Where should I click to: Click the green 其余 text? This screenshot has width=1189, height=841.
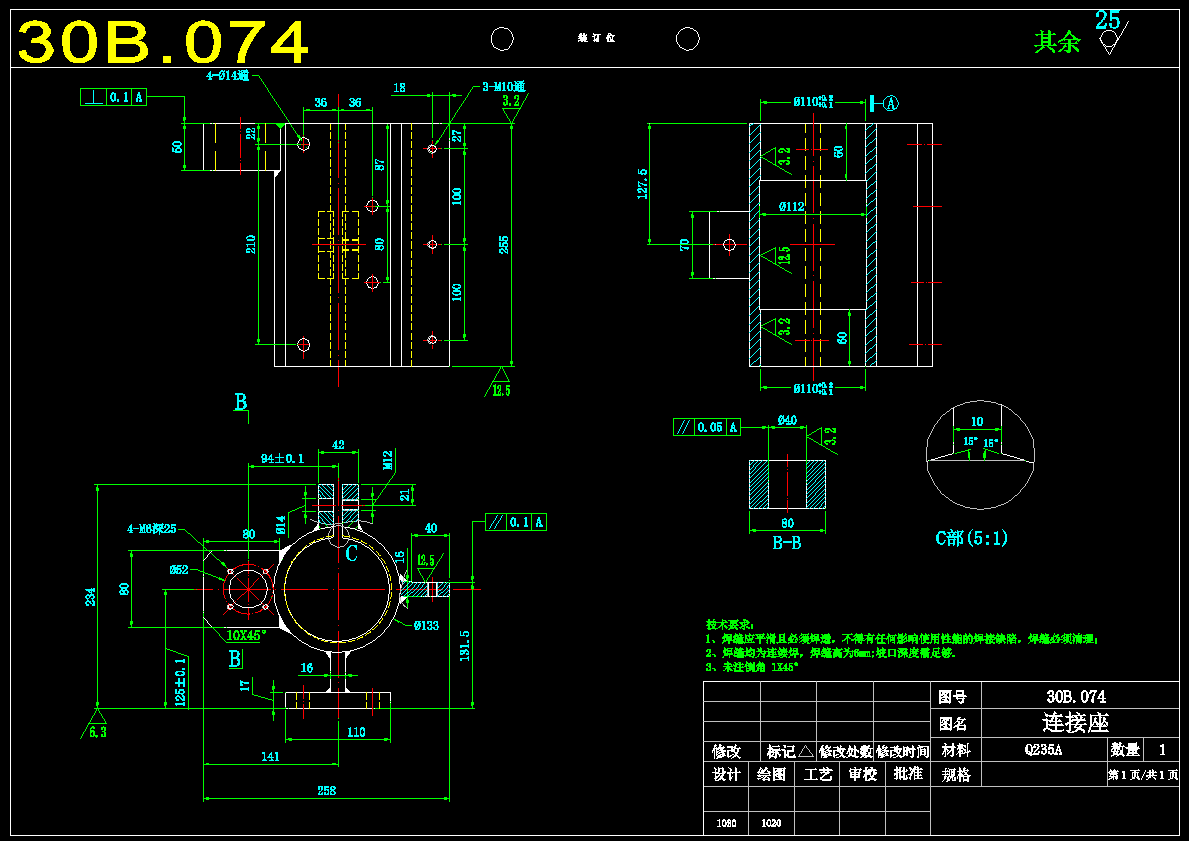tap(1057, 42)
